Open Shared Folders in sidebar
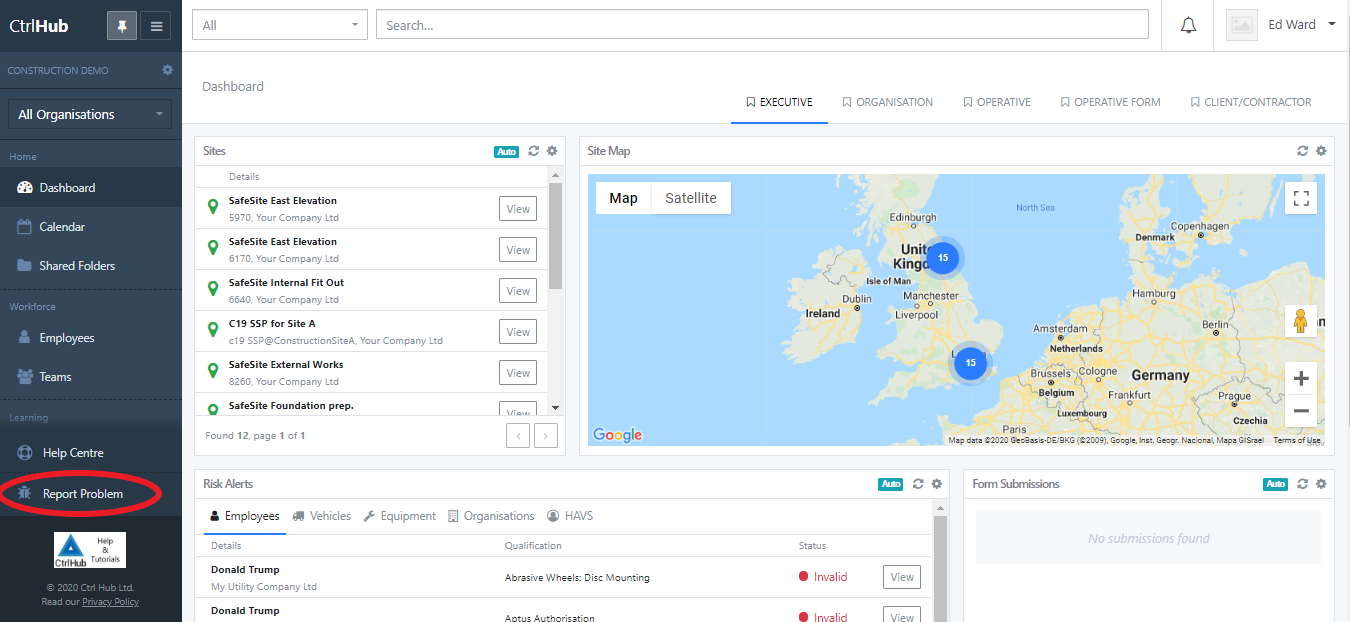Image resolution: width=1350 pixels, height=622 pixels. 91,266
